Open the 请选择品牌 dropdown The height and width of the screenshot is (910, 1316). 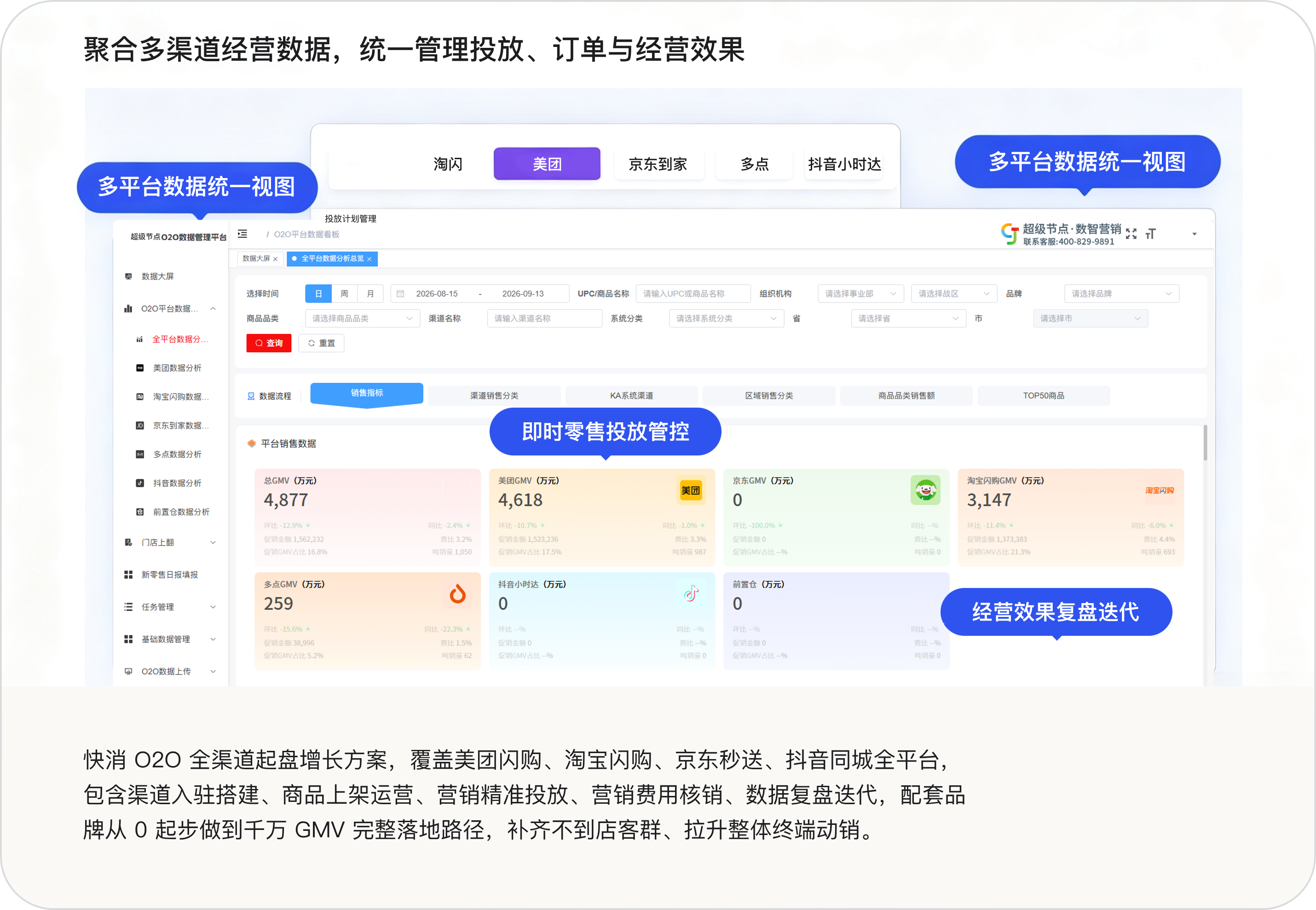(x=1121, y=294)
